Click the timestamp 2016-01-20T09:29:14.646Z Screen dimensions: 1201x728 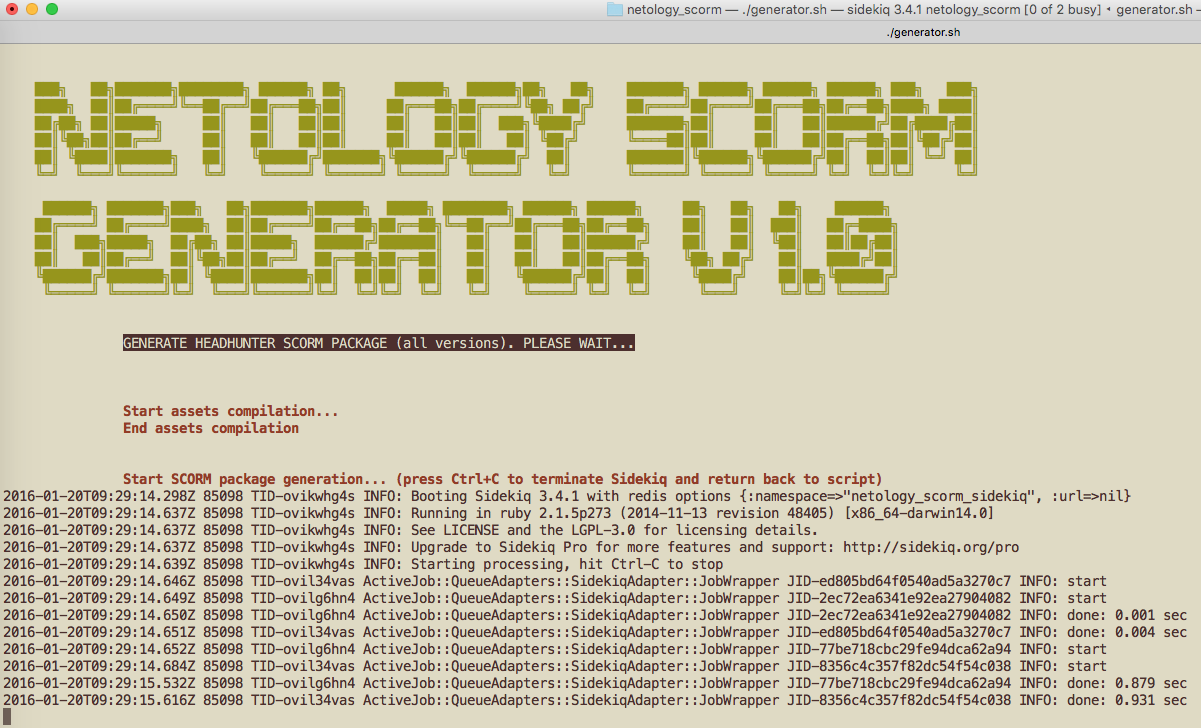pos(99,581)
